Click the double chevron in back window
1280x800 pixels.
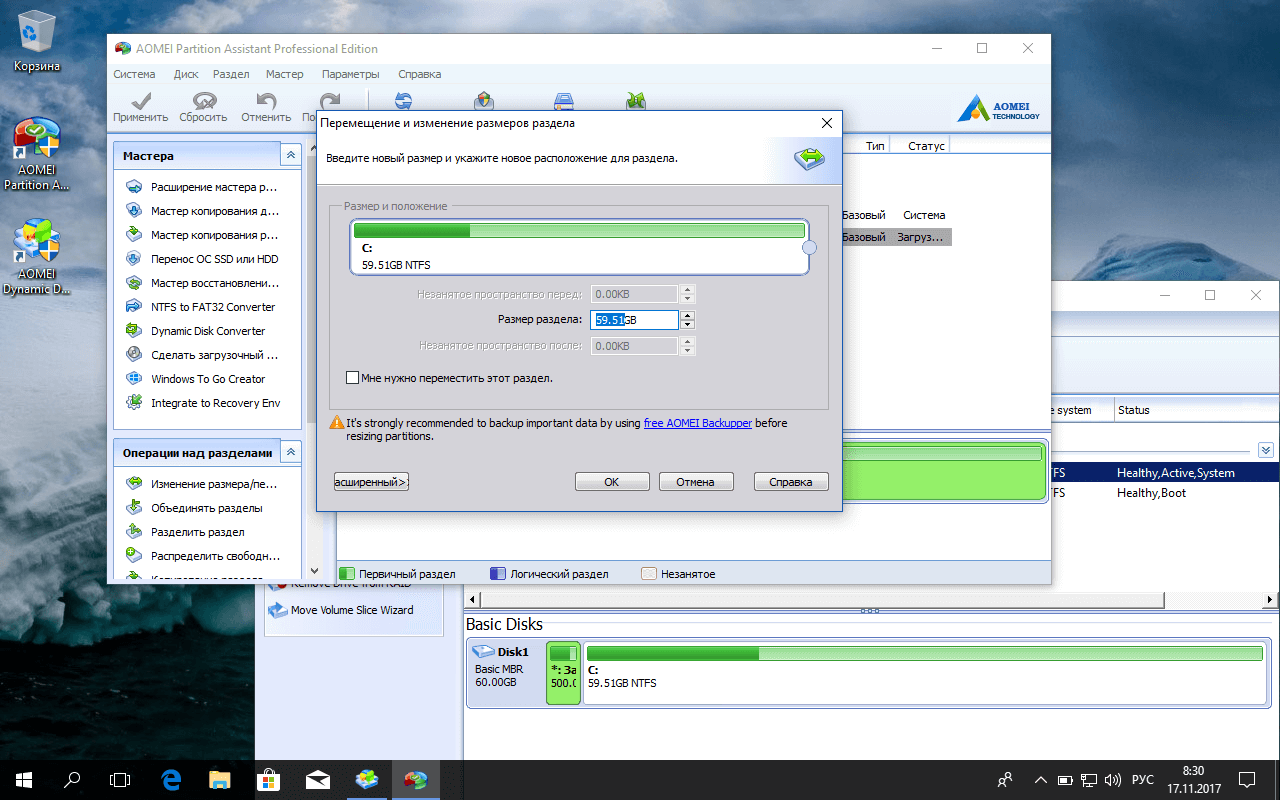click(x=1265, y=450)
